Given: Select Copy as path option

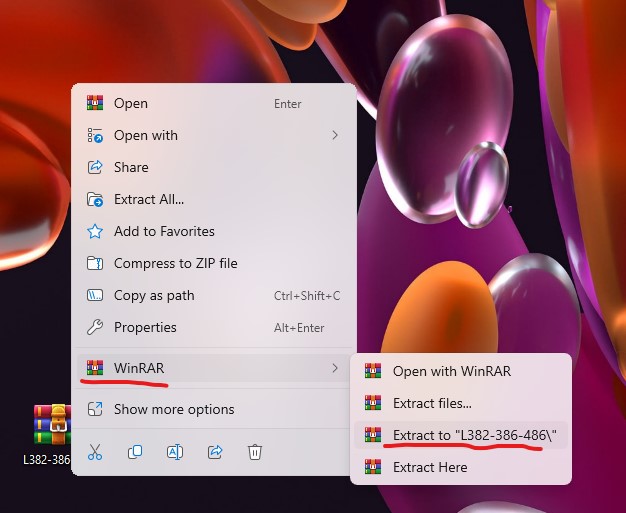Looking at the screenshot, I should 154,295.
